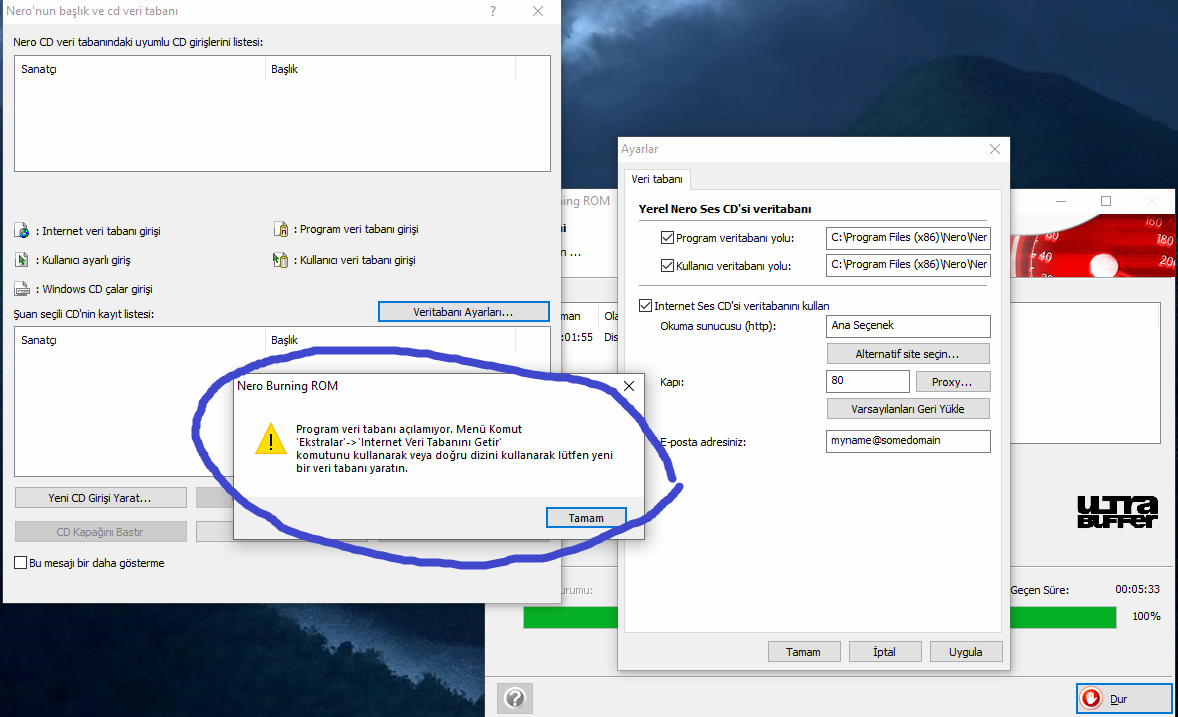Viewport: 1178px width, 717px height.
Task: Click the Dur stop button in burn window
Action: coord(1125,699)
